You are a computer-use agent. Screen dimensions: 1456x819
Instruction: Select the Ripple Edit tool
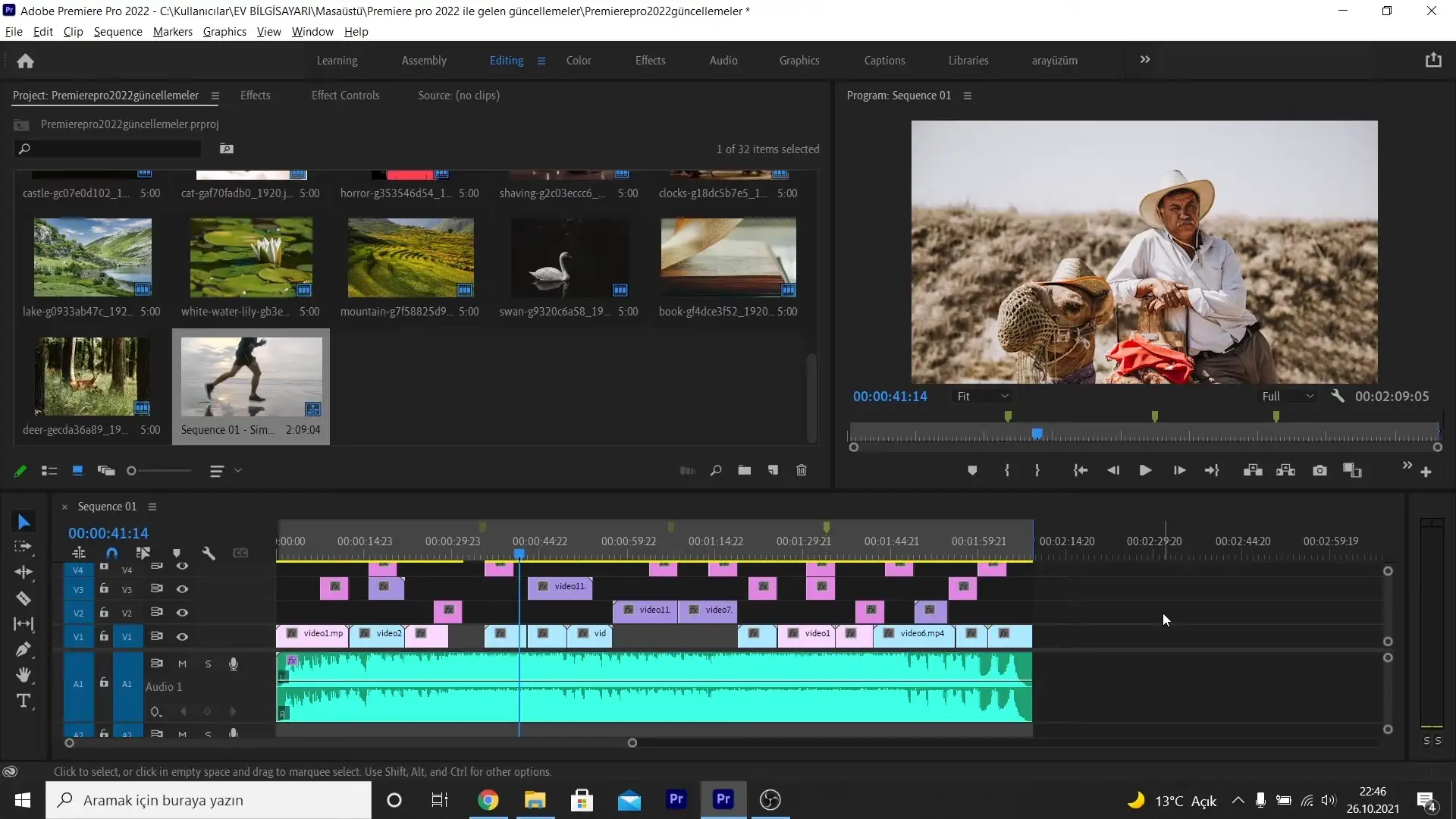coord(24,572)
